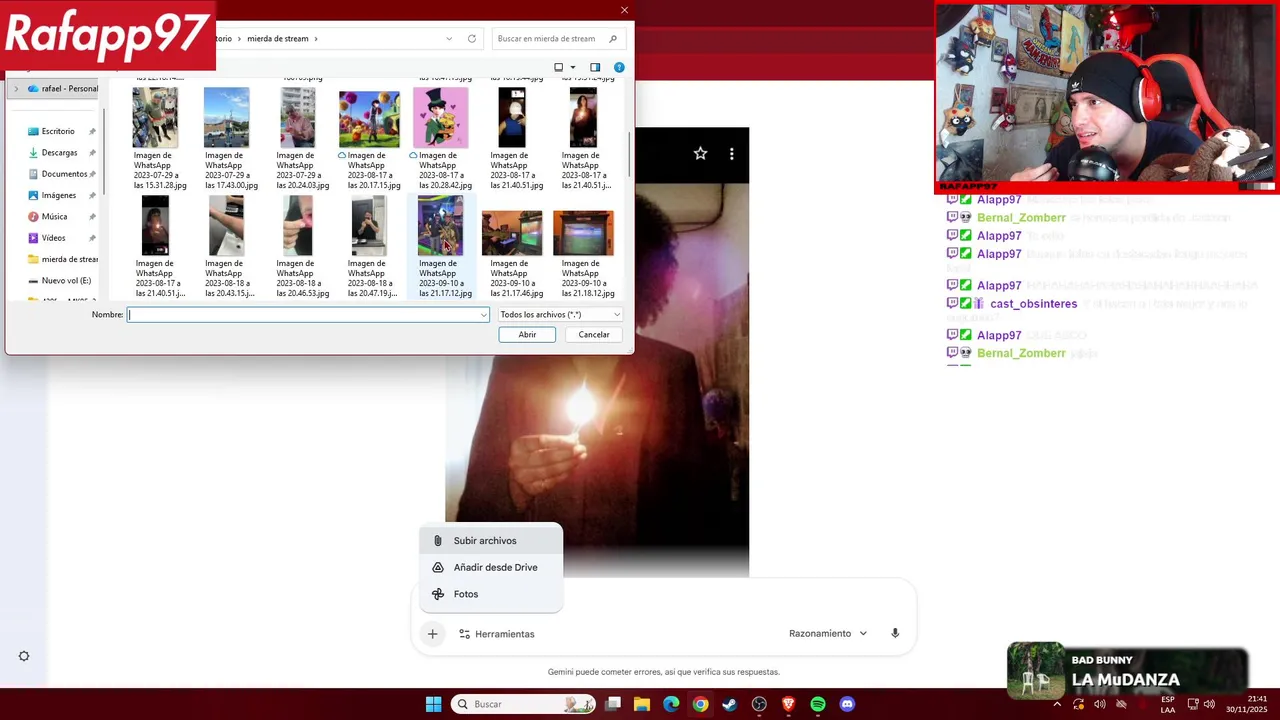Open Gemini settings gear icon

pos(24,656)
